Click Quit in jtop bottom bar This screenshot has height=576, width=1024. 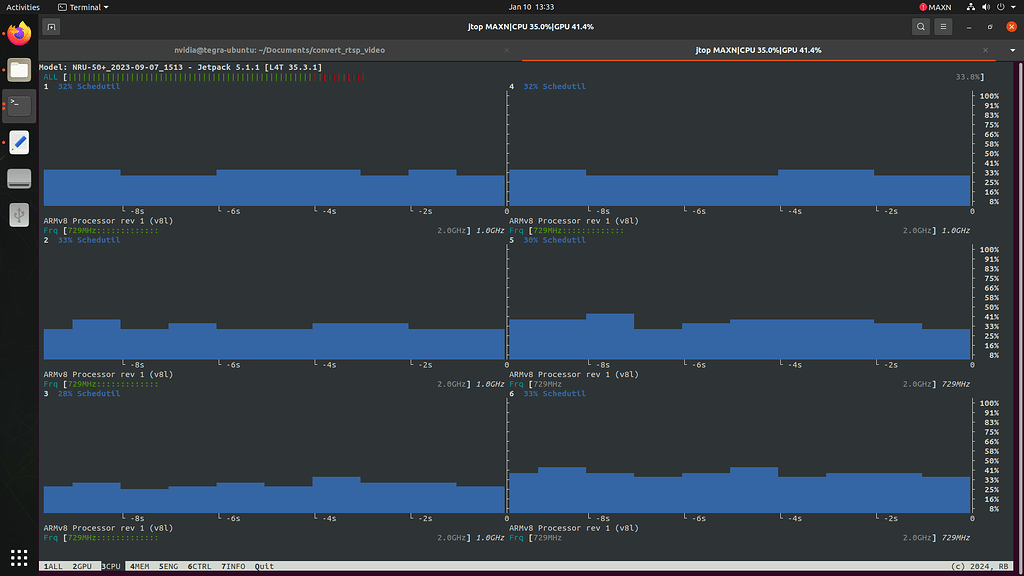(264, 566)
